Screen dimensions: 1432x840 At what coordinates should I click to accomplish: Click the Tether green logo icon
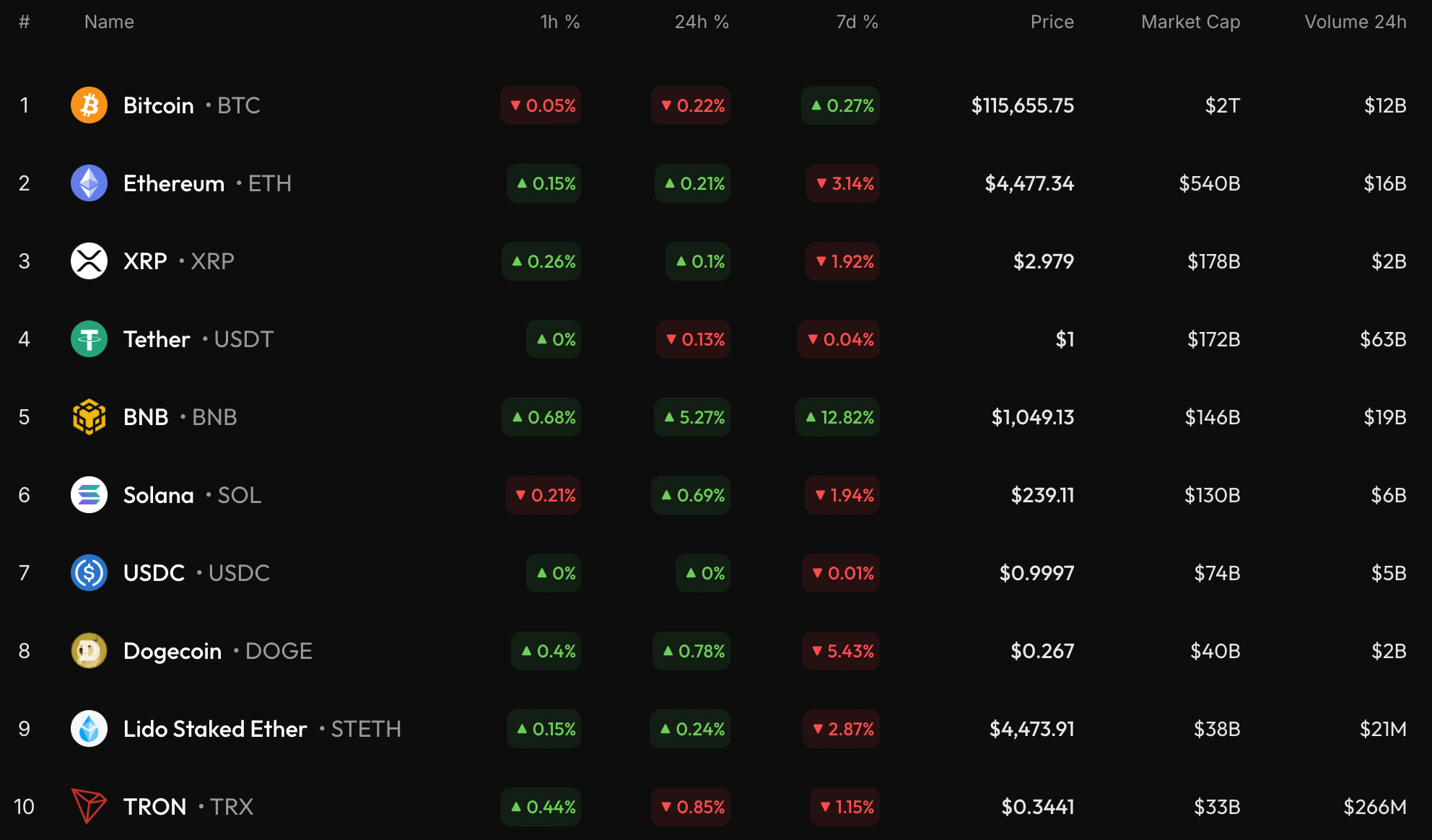point(89,339)
